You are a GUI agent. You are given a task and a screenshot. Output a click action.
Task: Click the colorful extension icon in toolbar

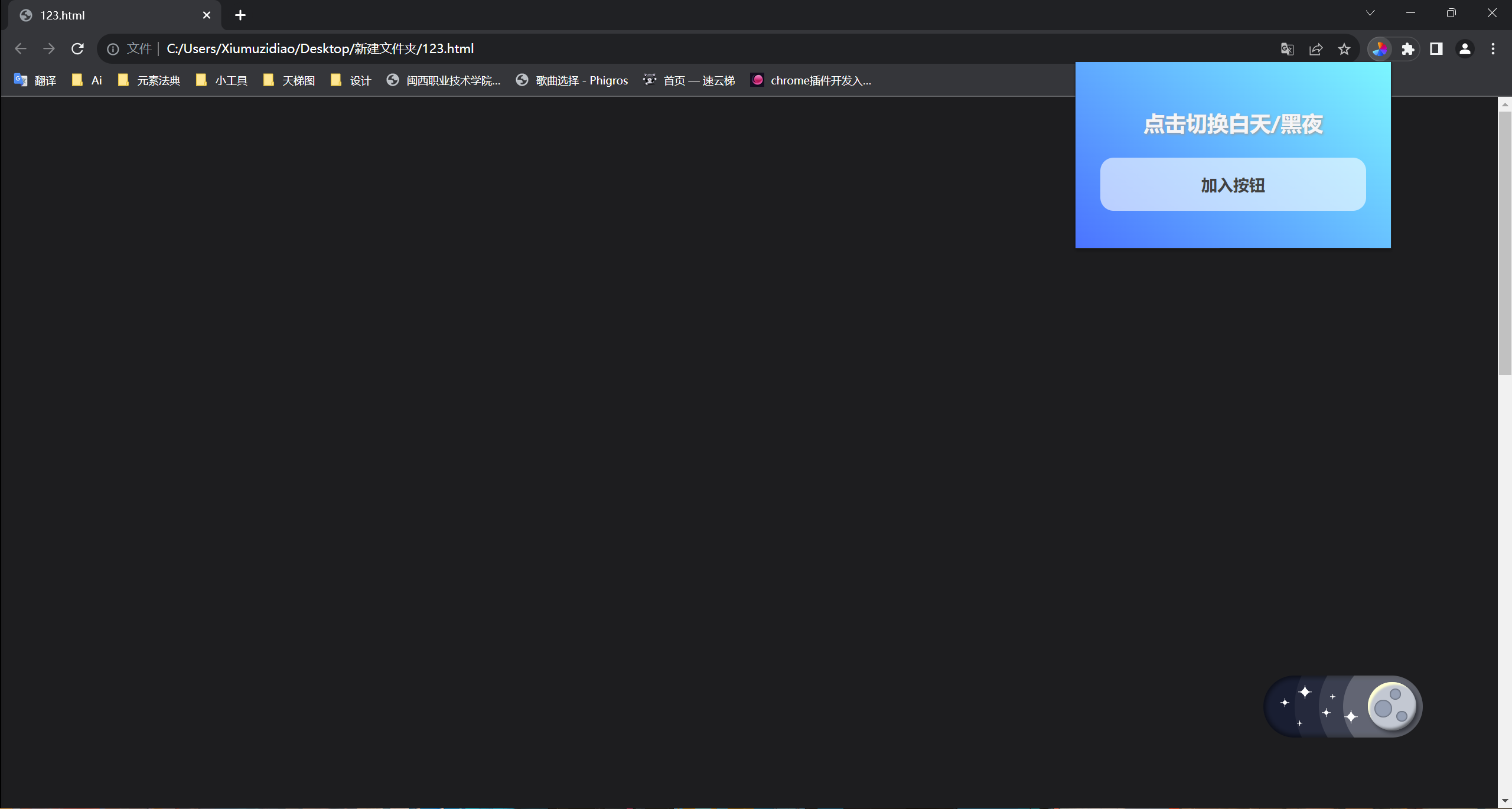coord(1380,49)
